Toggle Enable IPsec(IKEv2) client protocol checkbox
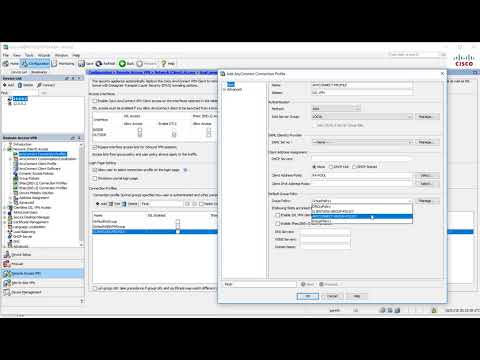Viewport: 480px width, 360px height. click(x=277, y=223)
